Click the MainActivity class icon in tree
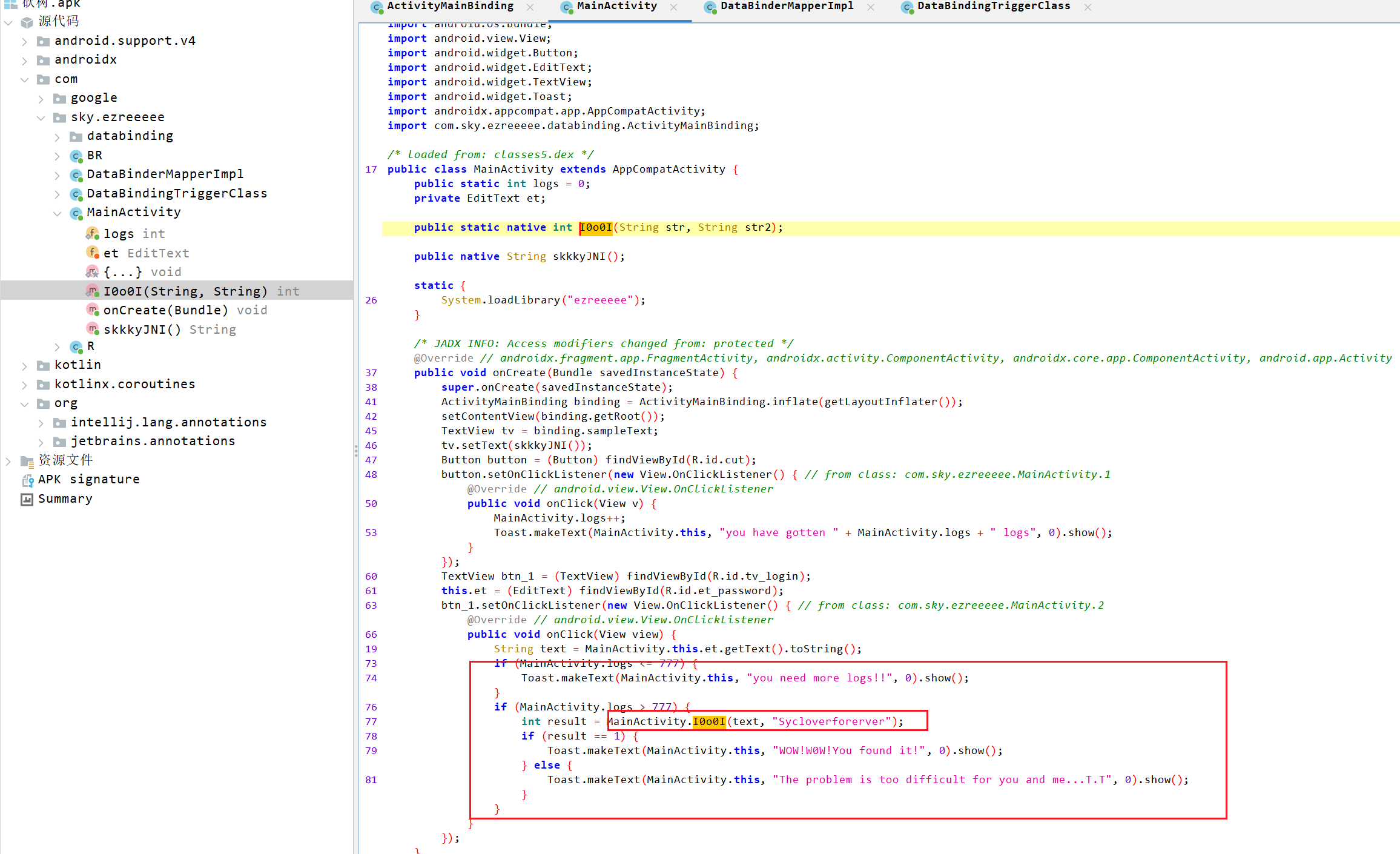 [x=76, y=213]
